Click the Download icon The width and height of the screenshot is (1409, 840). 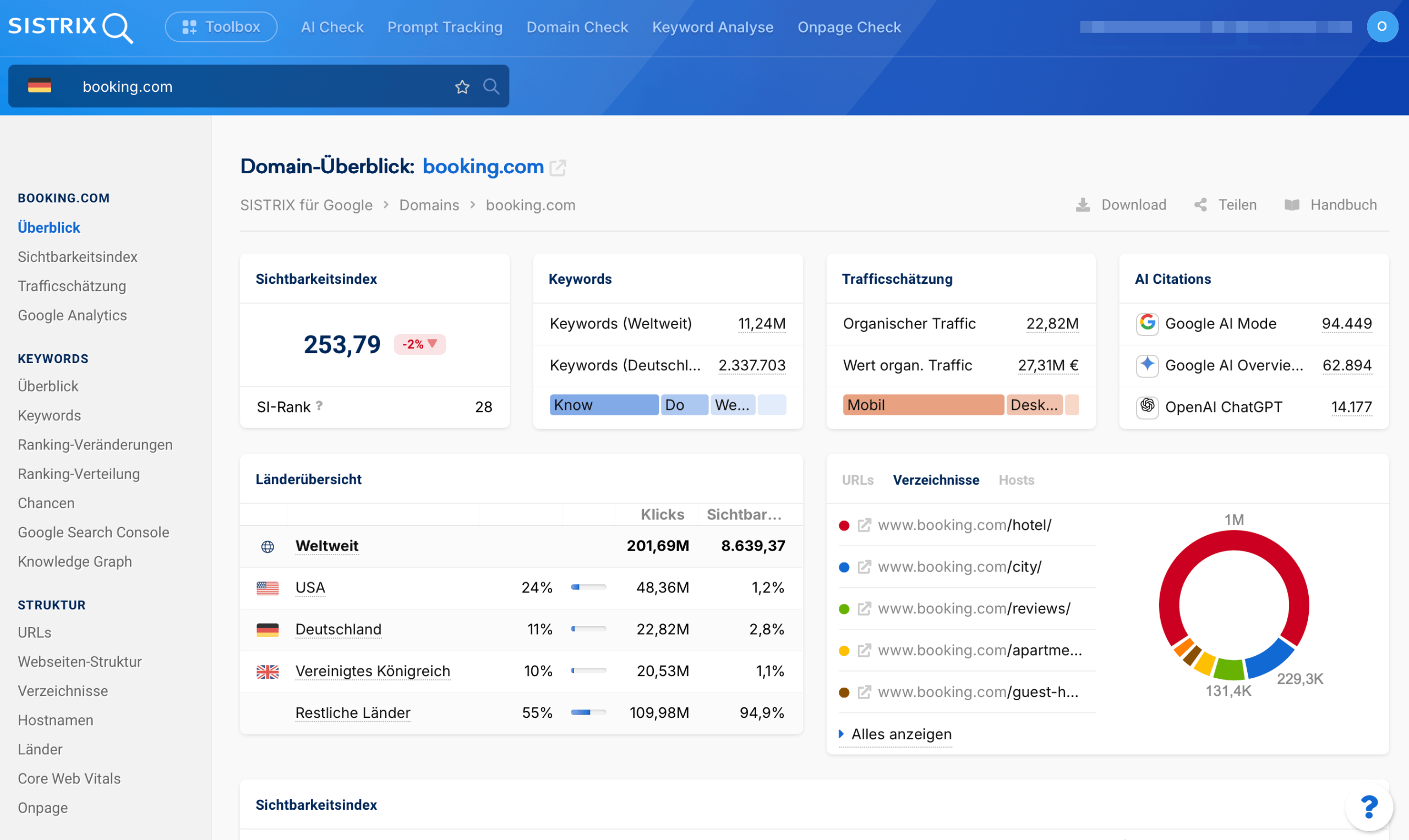click(x=1083, y=205)
